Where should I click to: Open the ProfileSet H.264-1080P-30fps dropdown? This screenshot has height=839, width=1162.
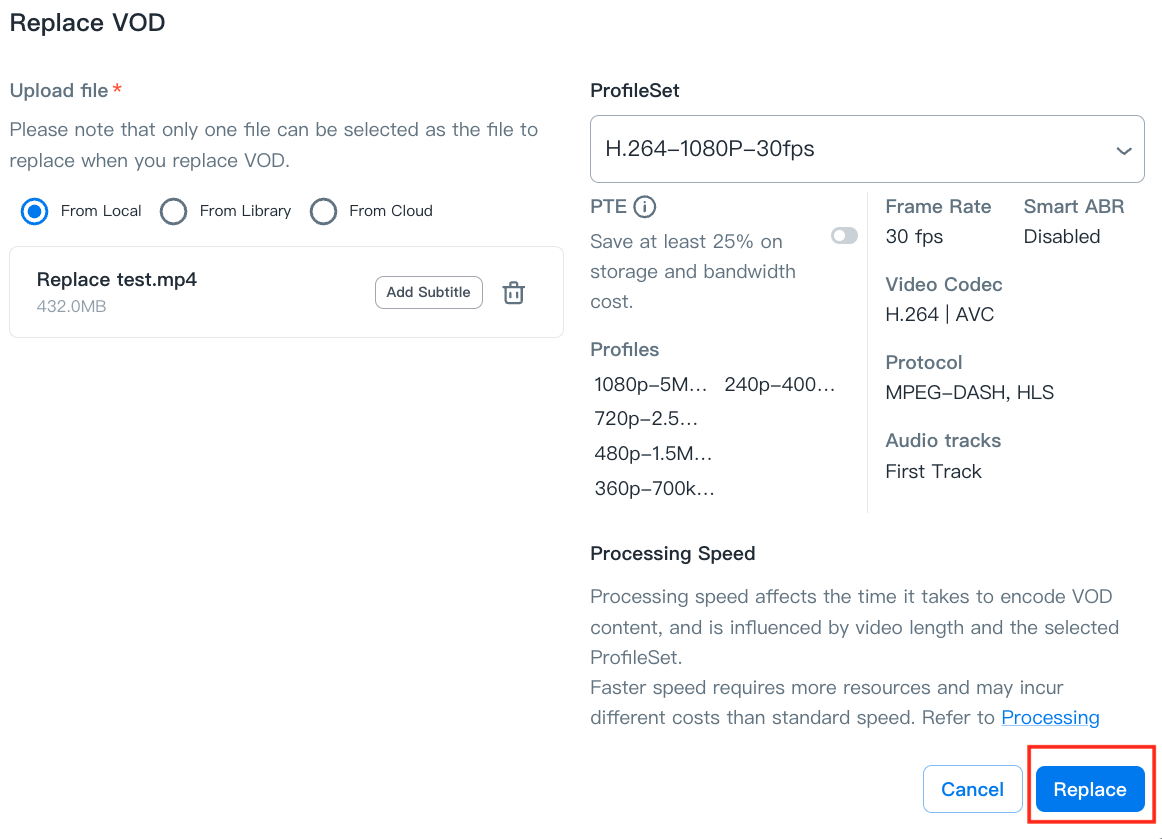867,150
